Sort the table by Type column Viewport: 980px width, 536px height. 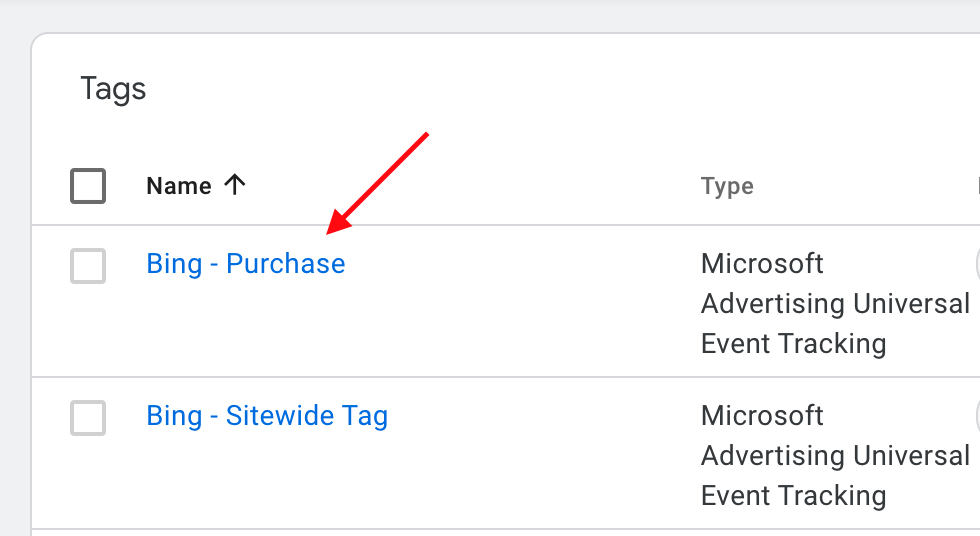(727, 186)
